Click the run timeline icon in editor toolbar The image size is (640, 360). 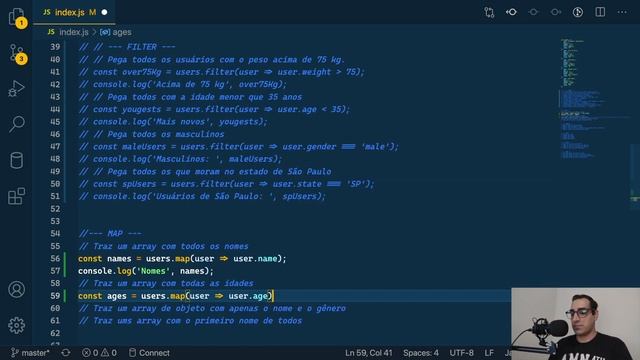[x=578, y=12]
